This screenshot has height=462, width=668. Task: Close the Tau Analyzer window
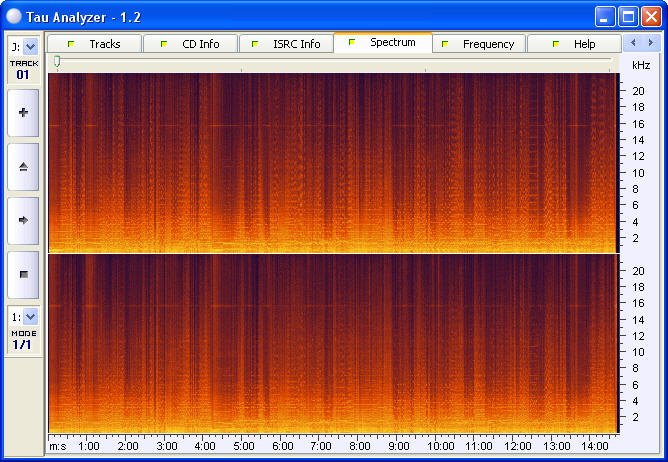(651, 17)
